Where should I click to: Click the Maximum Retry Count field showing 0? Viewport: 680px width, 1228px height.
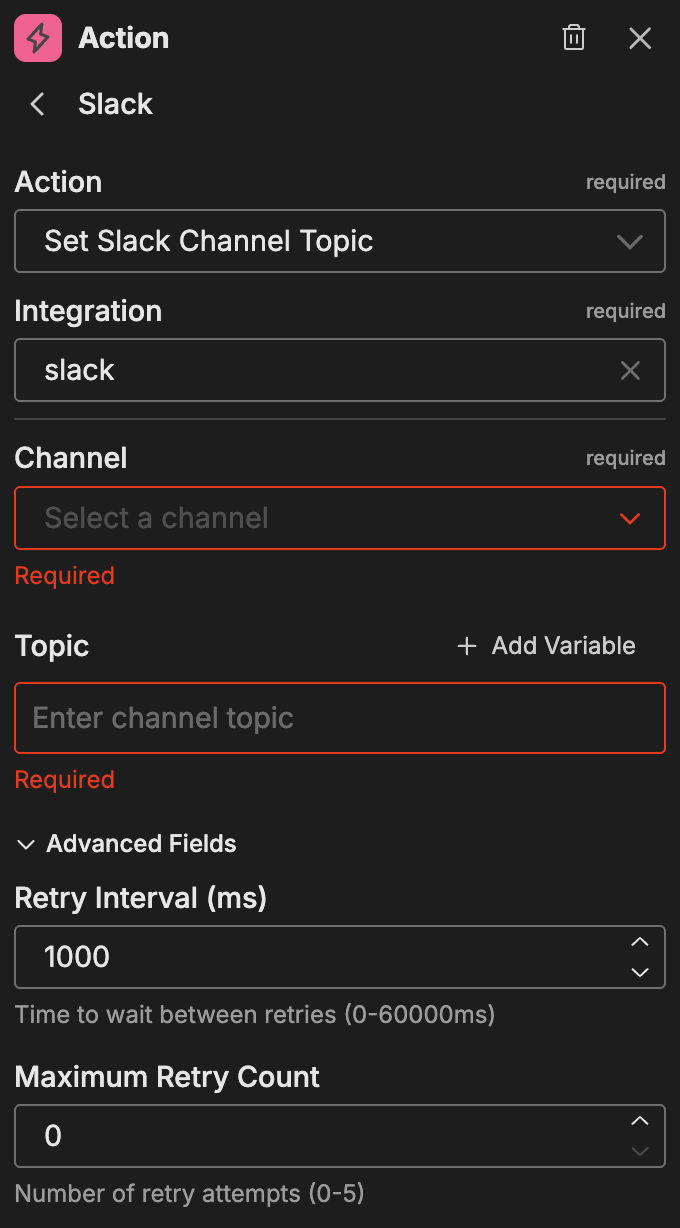[300, 1135]
